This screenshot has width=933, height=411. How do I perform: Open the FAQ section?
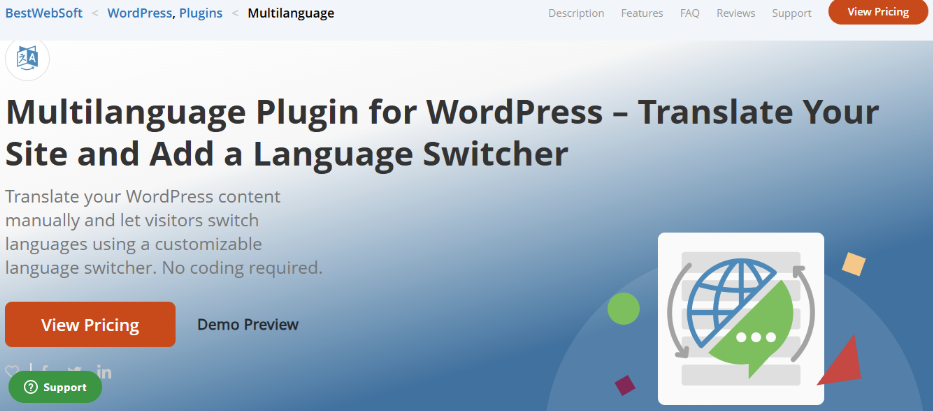pos(689,13)
